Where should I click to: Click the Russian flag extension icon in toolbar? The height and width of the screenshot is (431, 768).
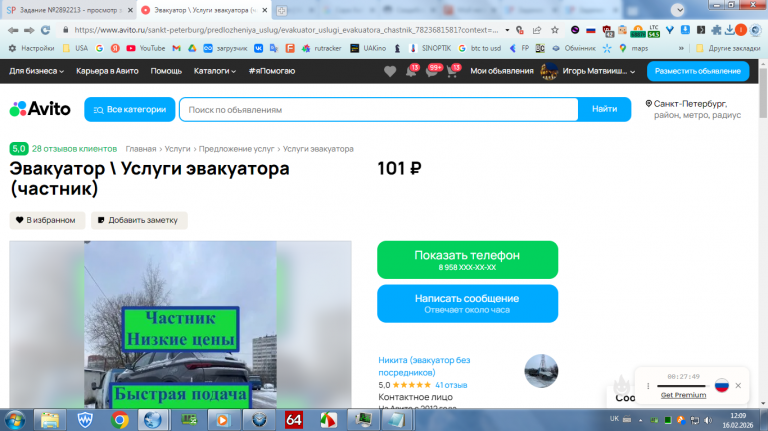pos(591,30)
